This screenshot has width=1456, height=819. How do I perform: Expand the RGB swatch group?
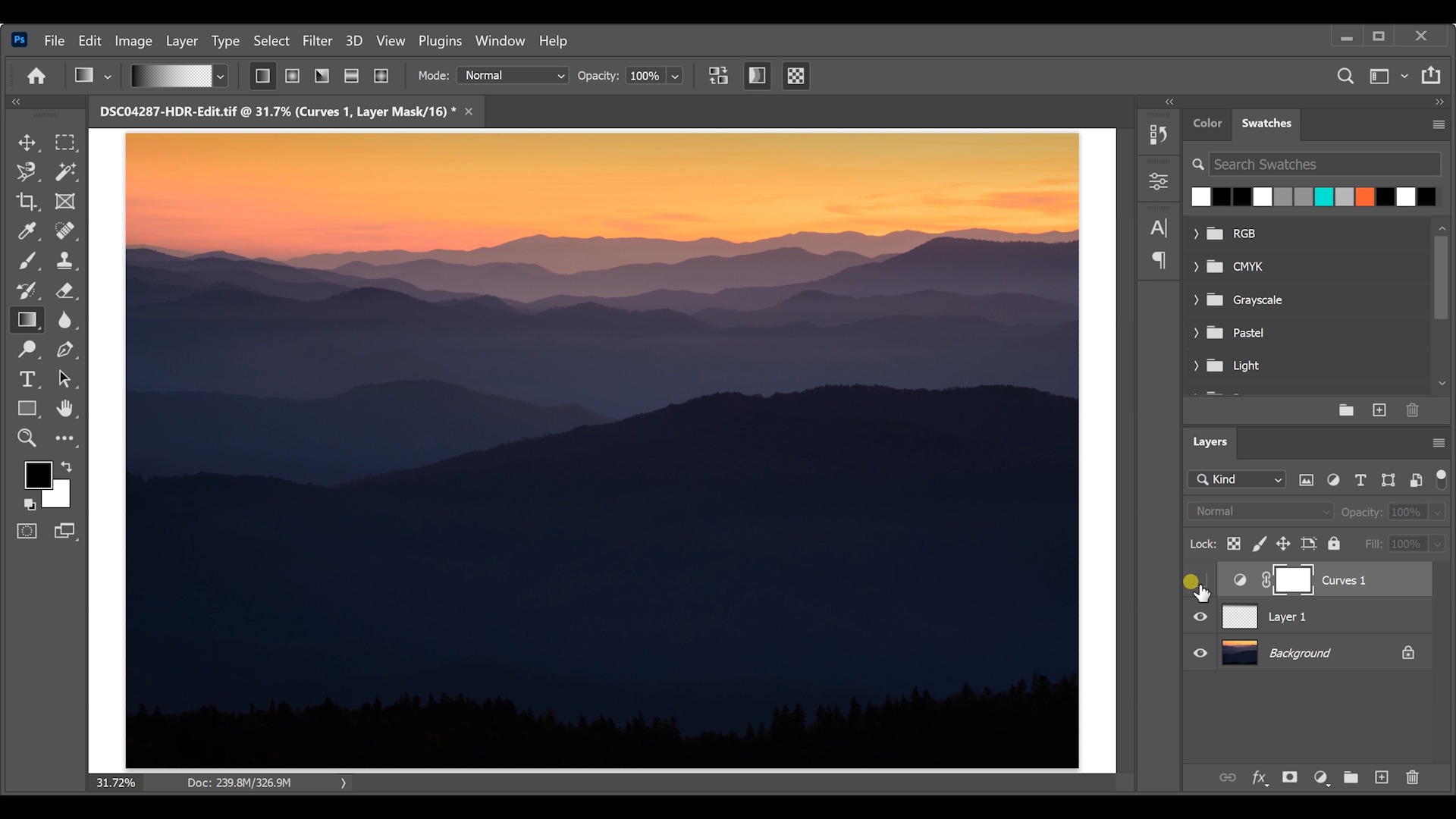coord(1196,234)
